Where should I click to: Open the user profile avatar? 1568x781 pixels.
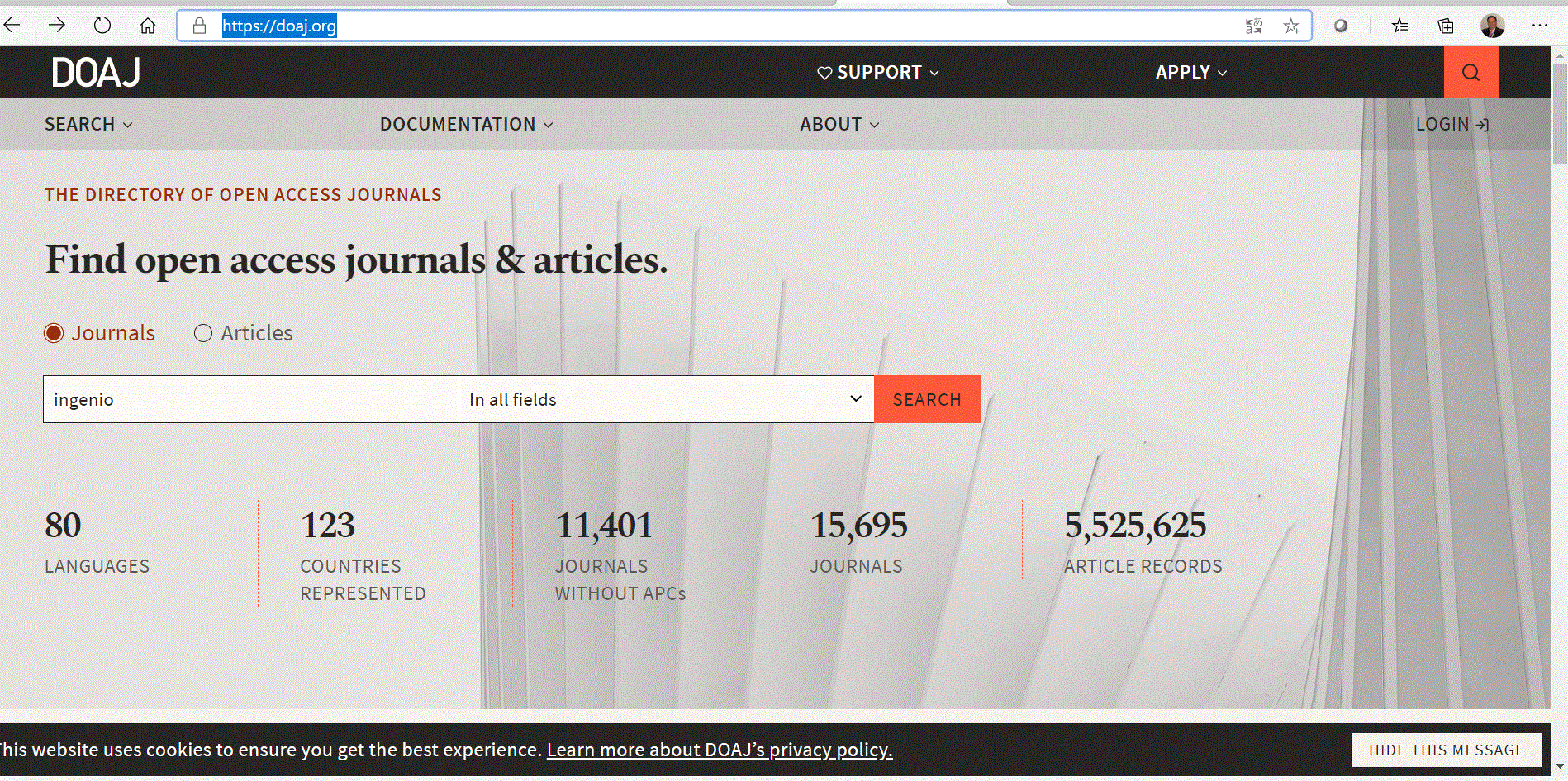[x=1492, y=26]
